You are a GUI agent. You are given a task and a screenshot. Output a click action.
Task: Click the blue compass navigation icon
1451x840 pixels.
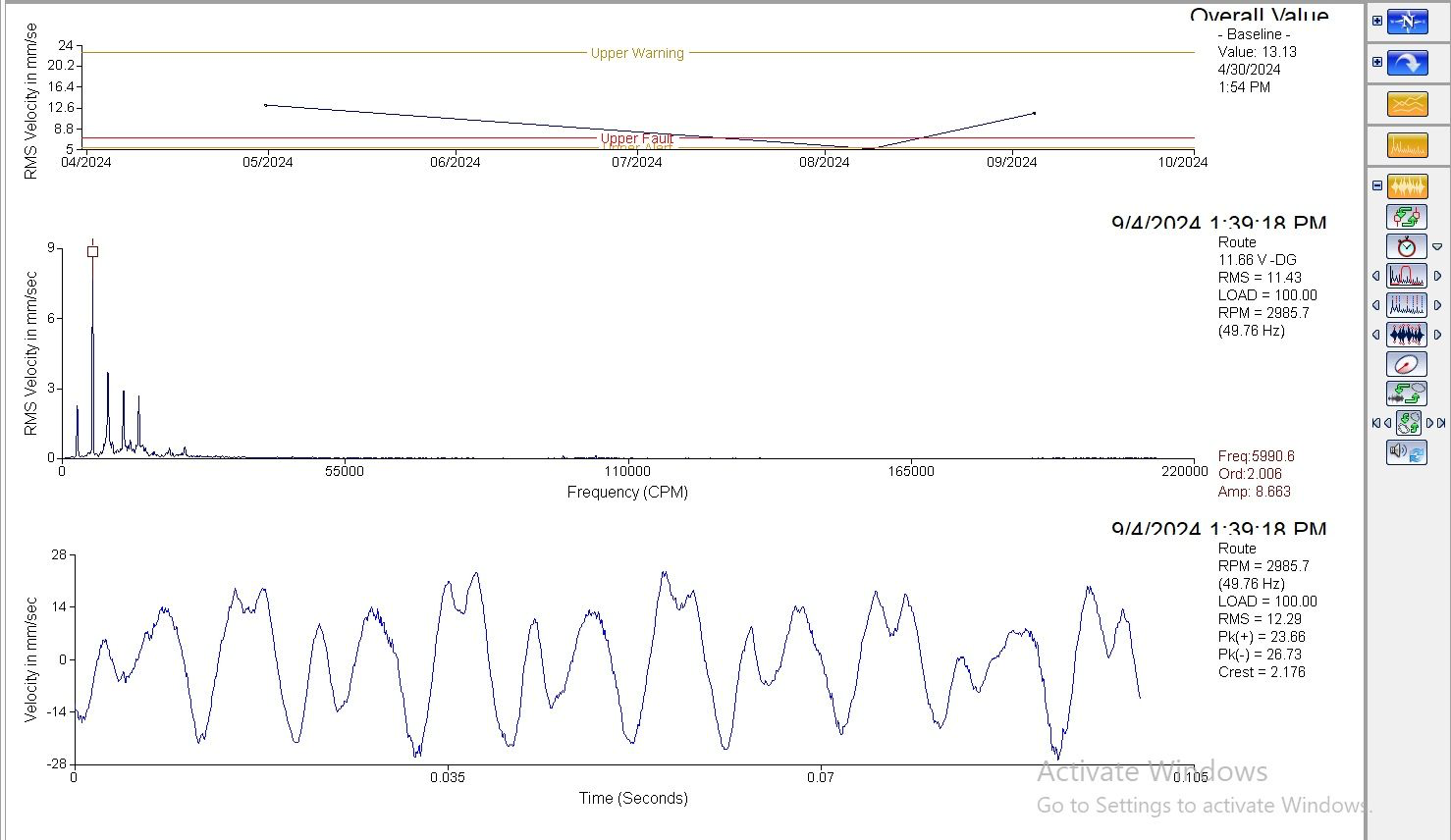pos(1407,22)
